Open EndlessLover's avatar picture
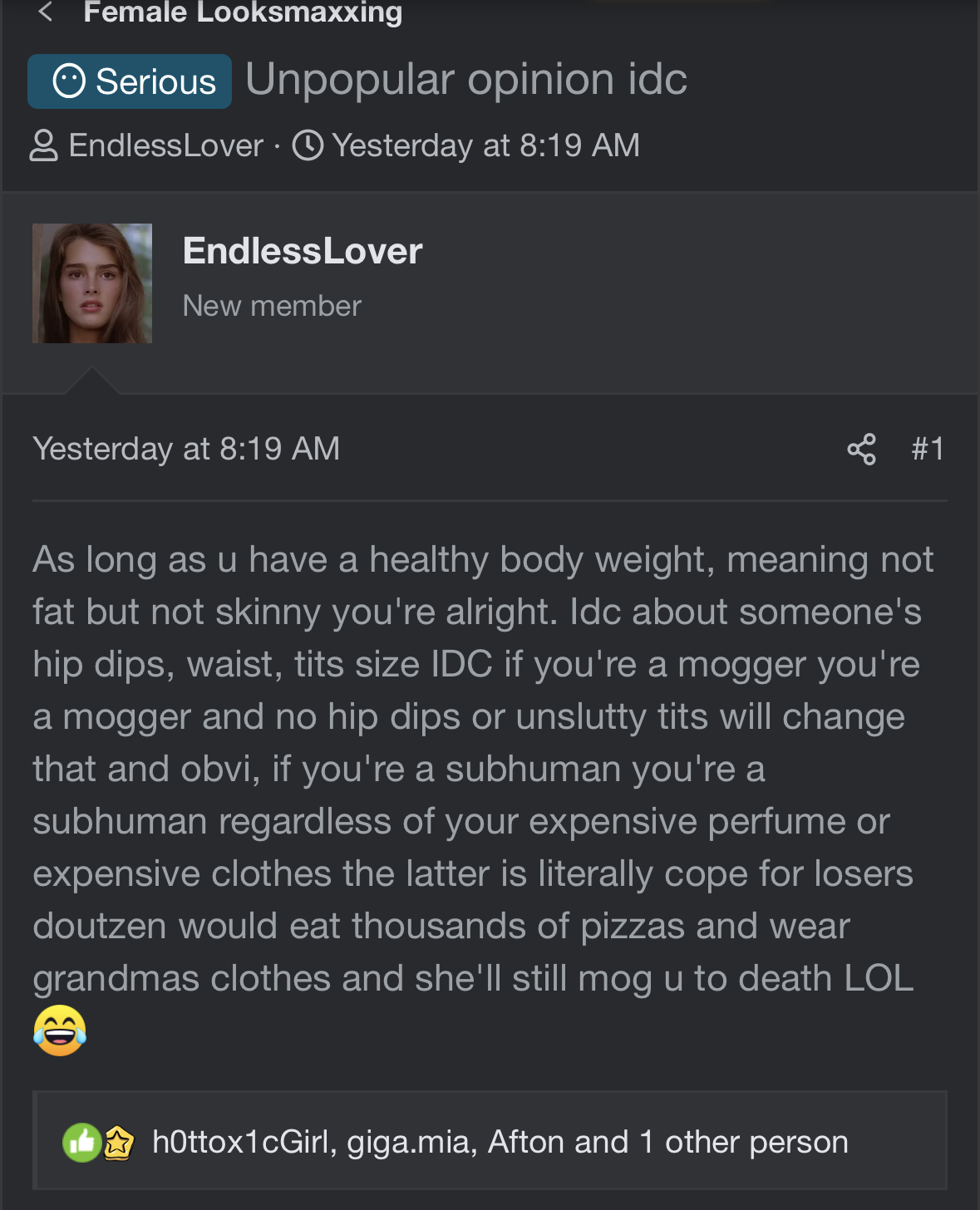 (x=92, y=283)
